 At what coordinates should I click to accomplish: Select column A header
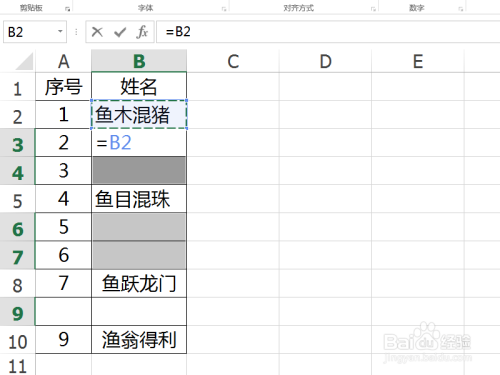(x=63, y=61)
